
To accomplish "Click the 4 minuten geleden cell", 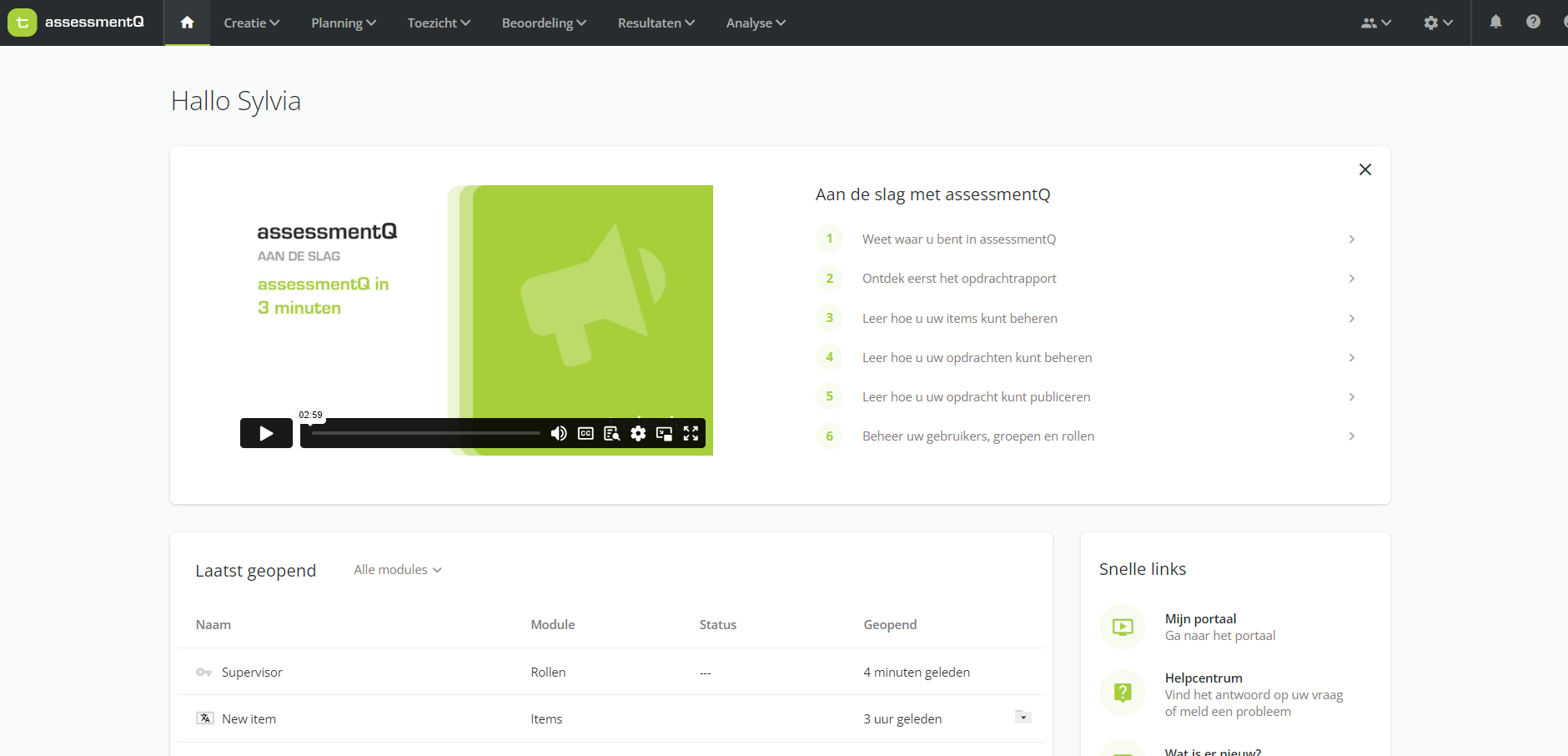I will (917, 672).
